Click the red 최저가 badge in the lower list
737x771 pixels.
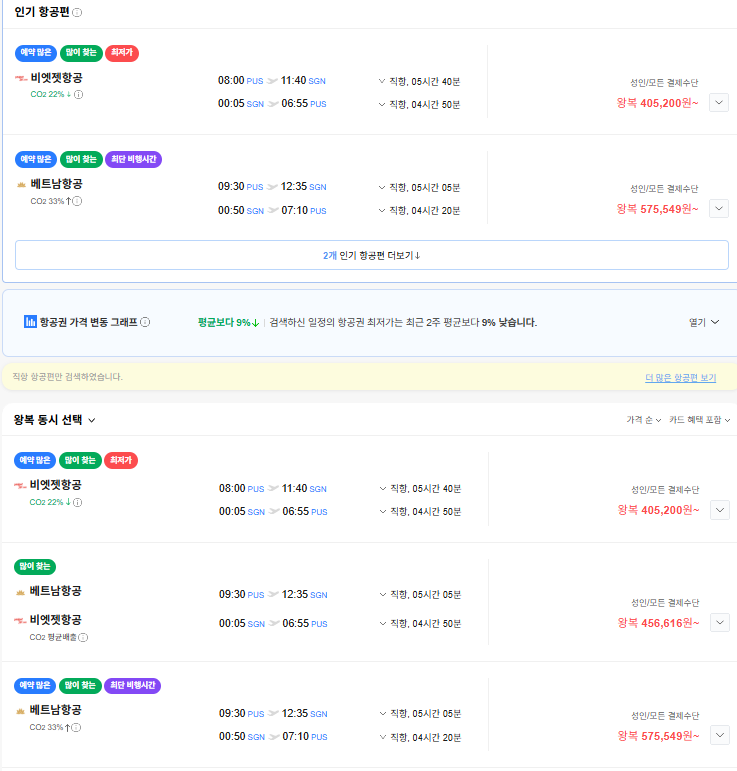pyautogui.click(x=121, y=460)
